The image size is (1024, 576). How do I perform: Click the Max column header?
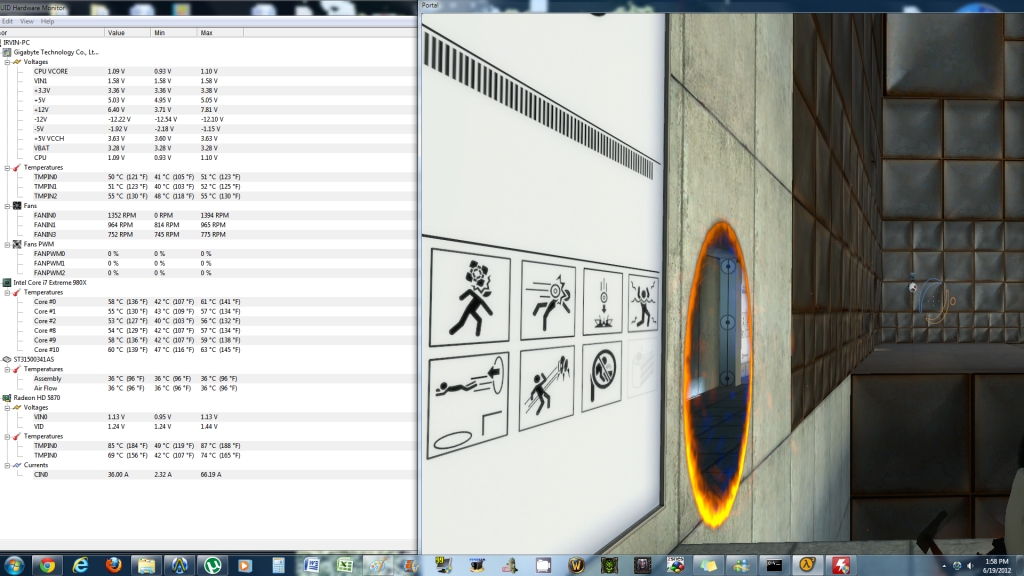click(220, 33)
